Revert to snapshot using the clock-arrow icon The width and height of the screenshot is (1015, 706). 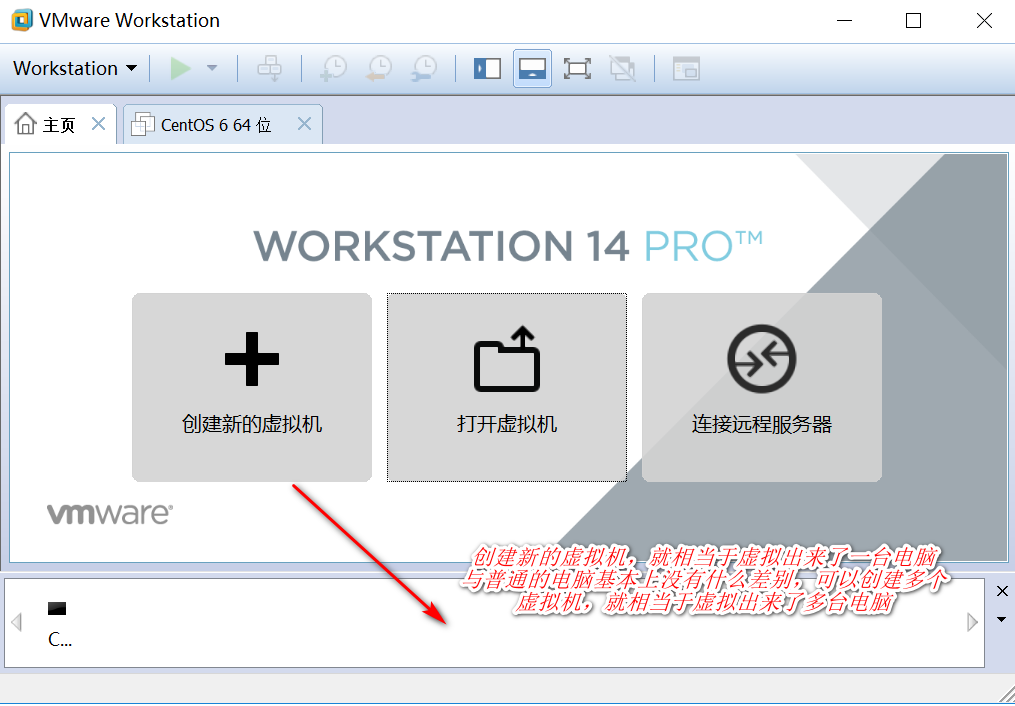coord(379,68)
